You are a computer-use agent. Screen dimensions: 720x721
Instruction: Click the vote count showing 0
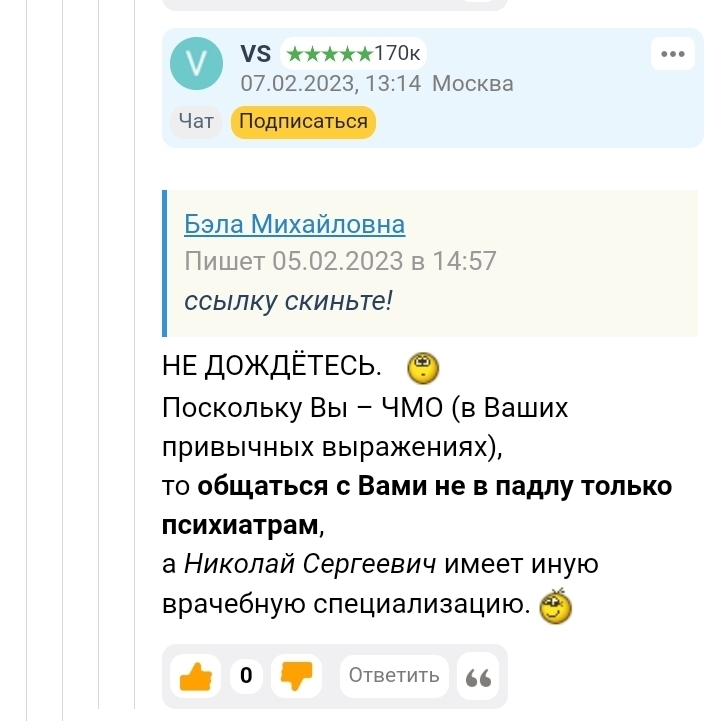click(x=246, y=677)
